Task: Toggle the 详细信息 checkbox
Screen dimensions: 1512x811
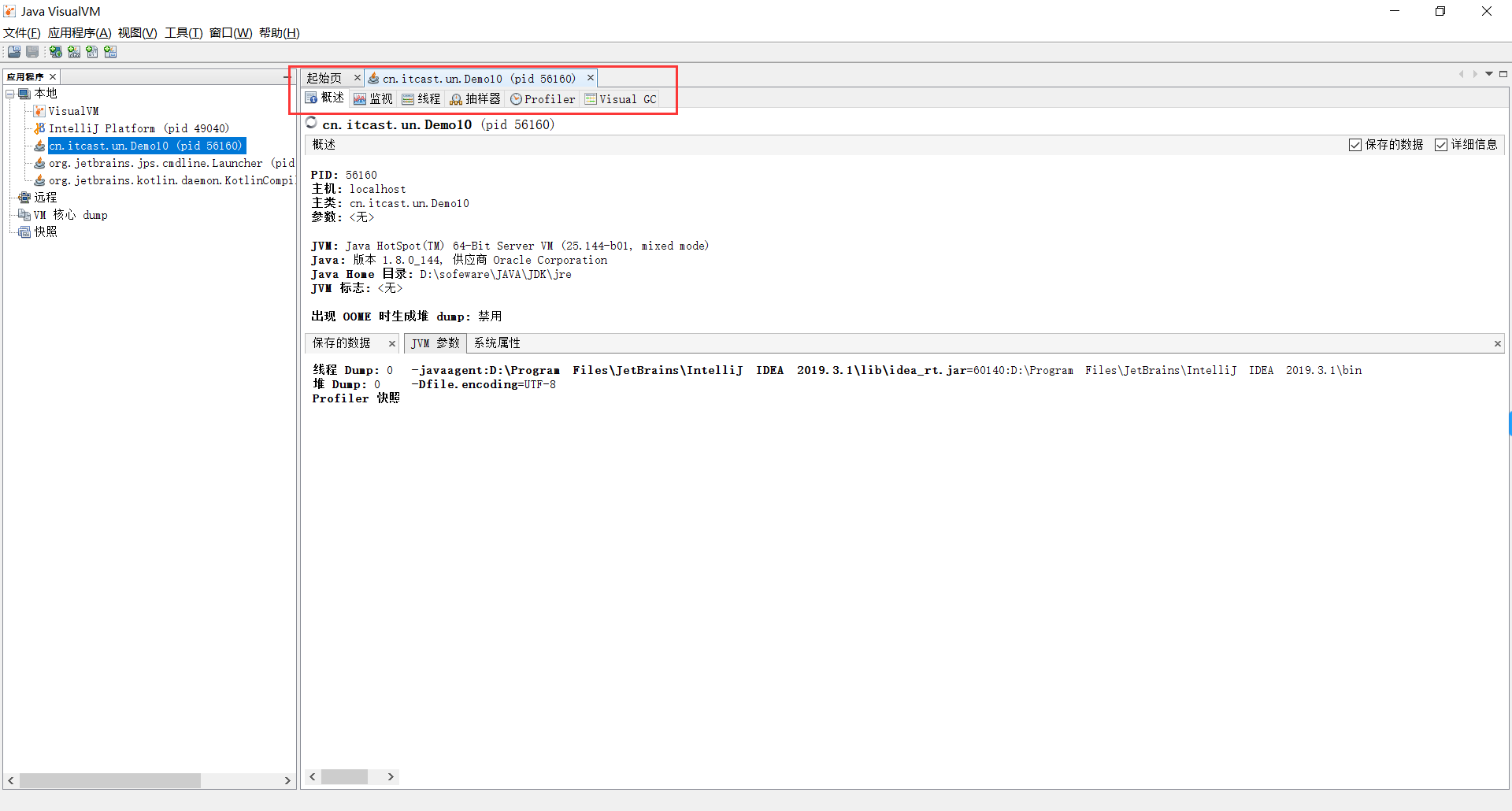Action: coord(1441,145)
